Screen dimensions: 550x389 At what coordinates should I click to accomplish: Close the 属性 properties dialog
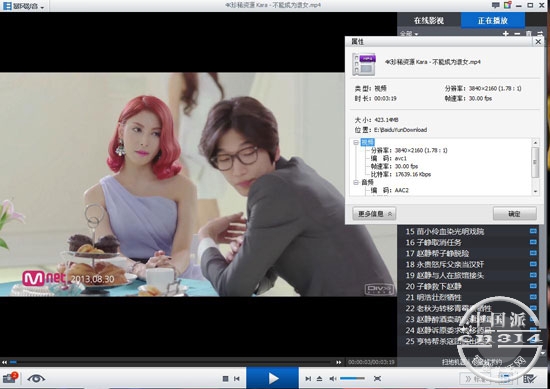tap(538, 41)
